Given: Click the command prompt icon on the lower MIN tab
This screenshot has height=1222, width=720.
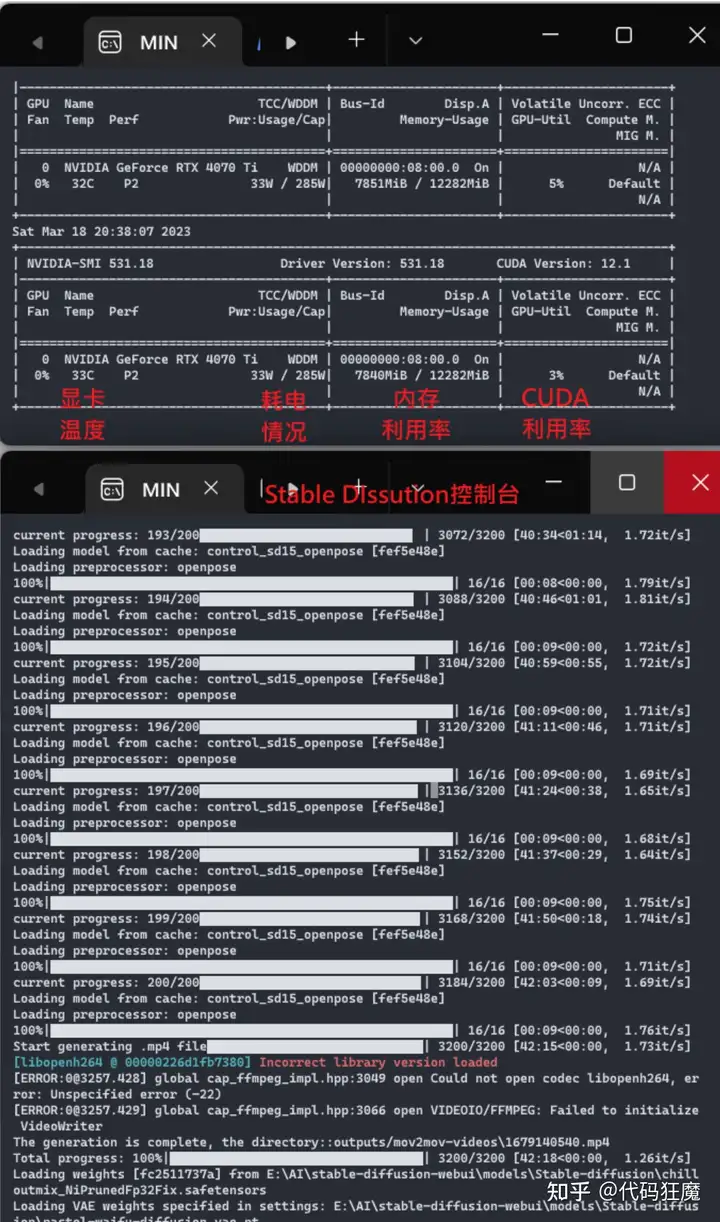Looking at the screenshot, I should click(112, 489).
